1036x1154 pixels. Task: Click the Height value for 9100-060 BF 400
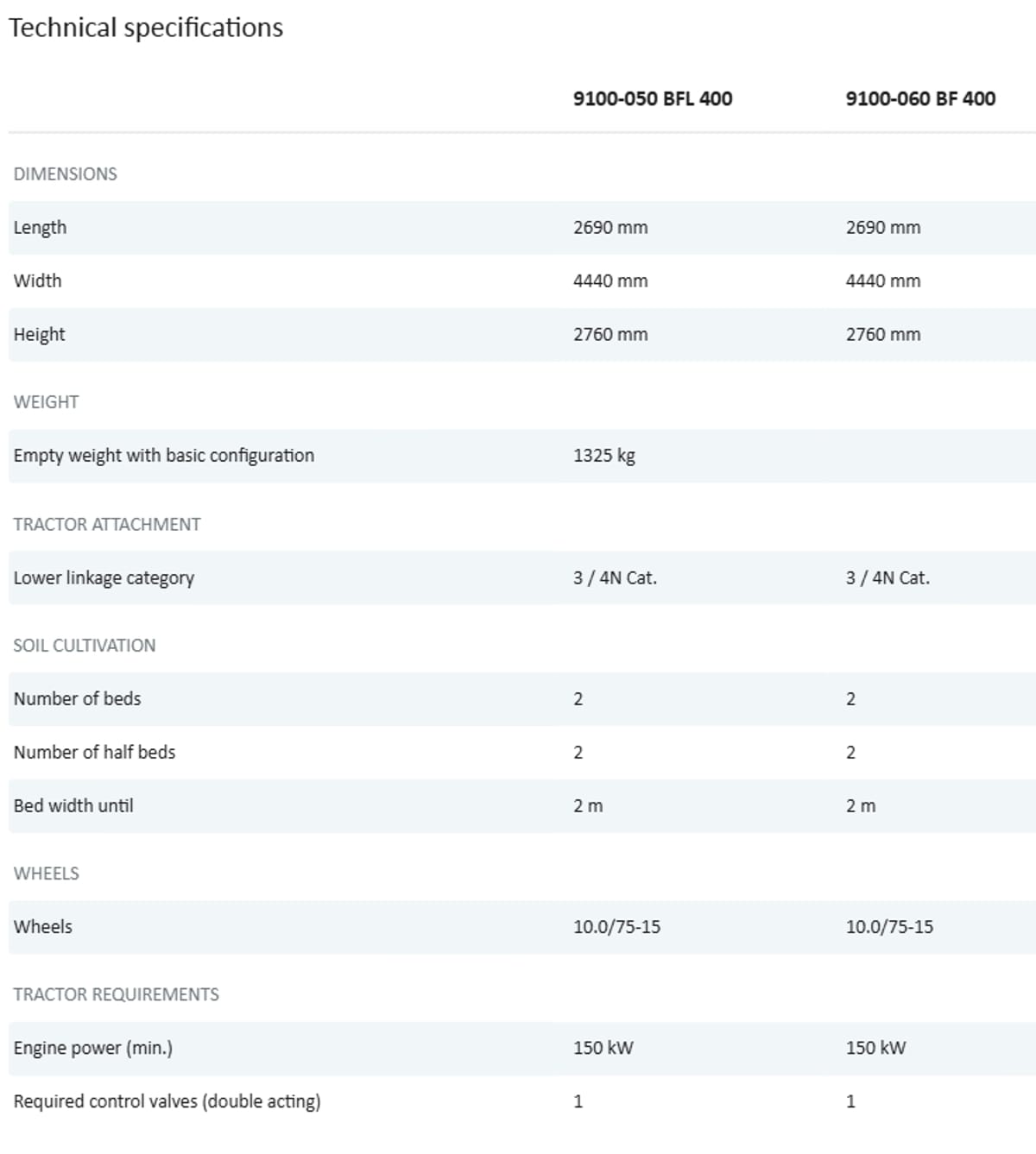click(882, 334)
